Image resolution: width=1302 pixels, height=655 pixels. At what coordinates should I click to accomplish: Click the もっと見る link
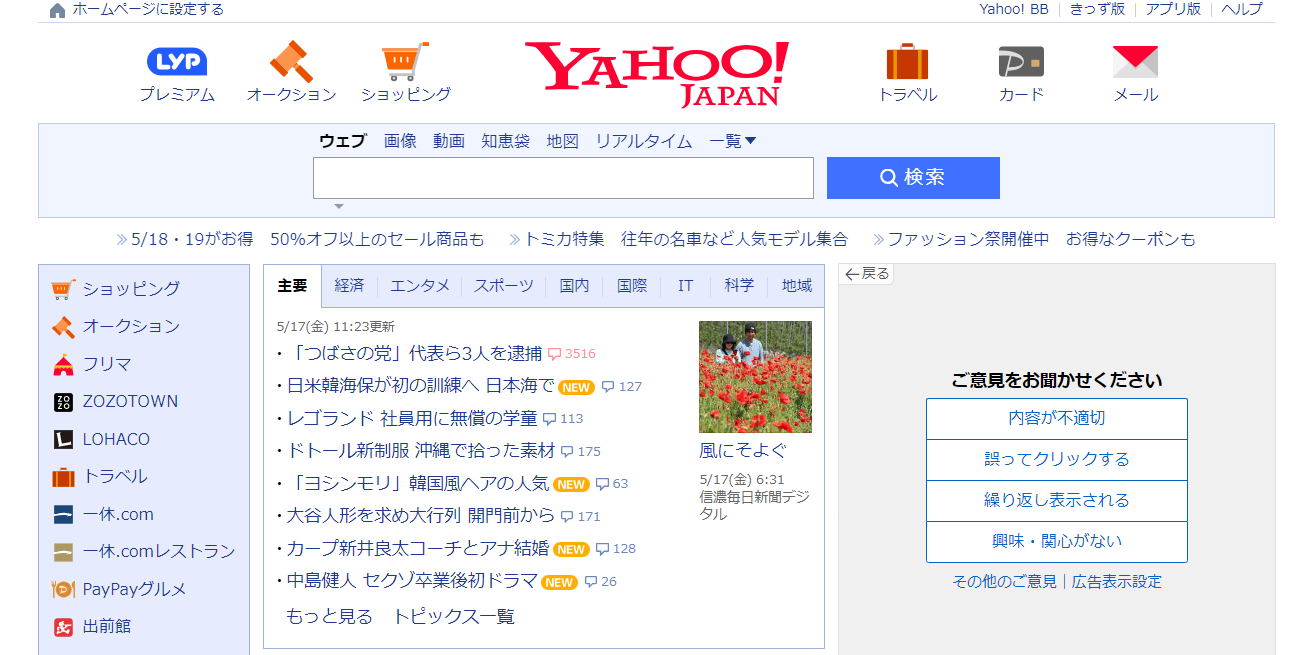click(x=329, y=617)
